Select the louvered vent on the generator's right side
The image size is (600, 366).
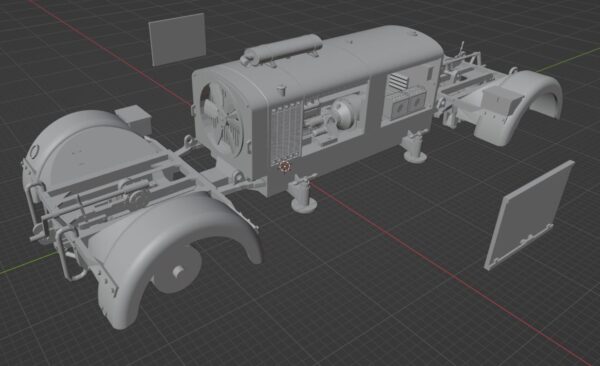coord(398,82)
